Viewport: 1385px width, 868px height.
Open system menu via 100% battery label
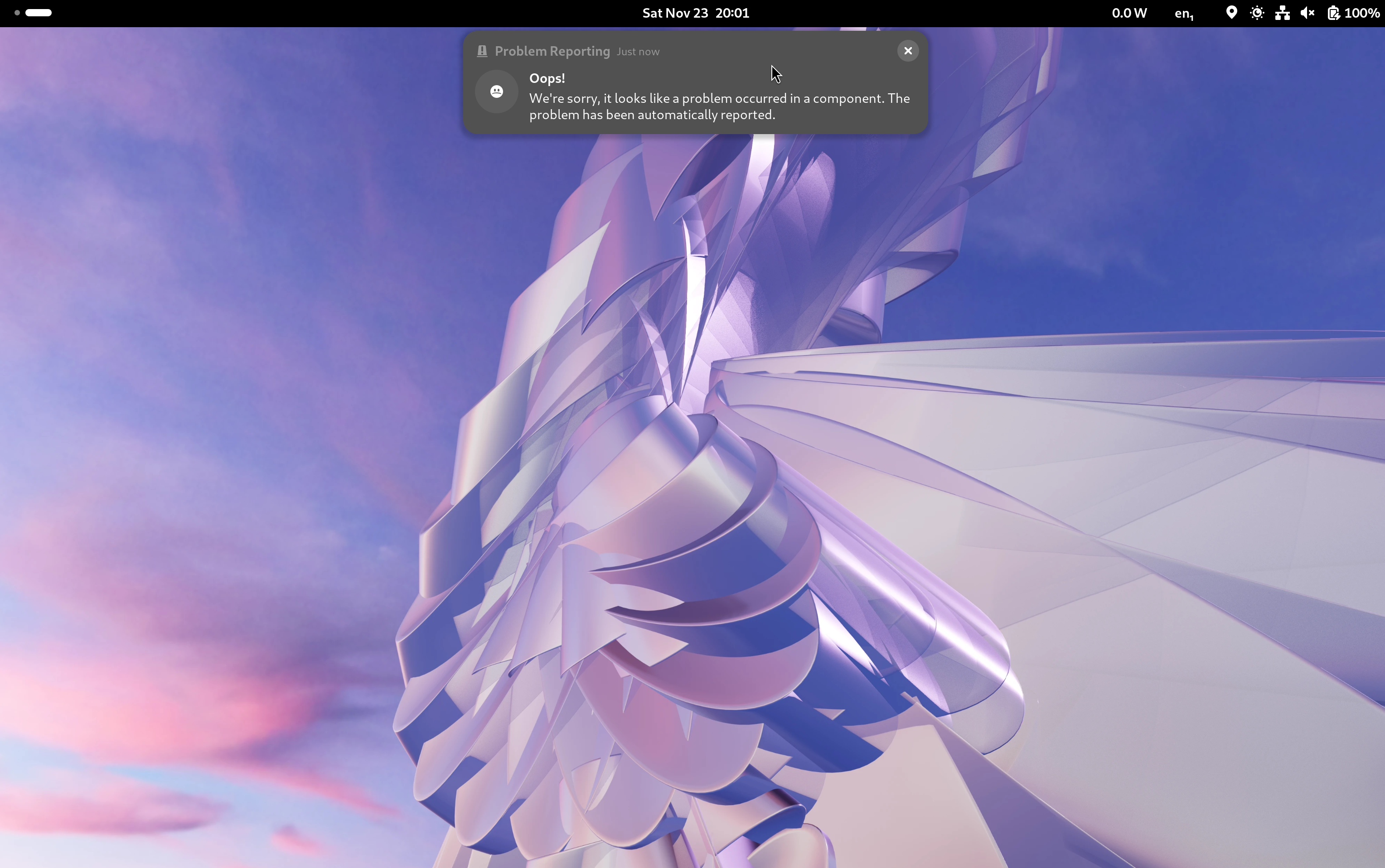[1362, 13]
